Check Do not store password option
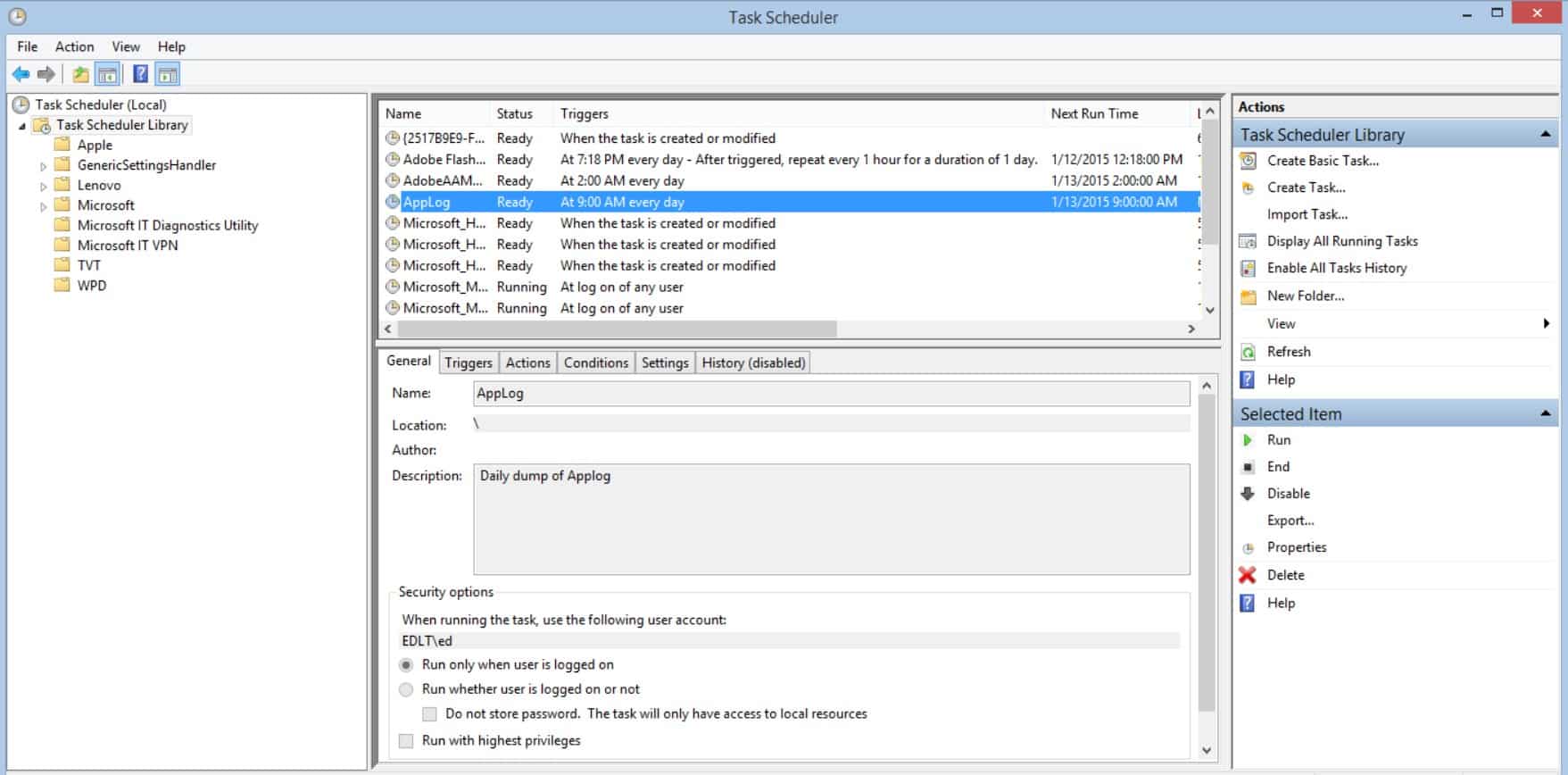The height and width of the screenshot is (775, 1568). pyautogui.click(x=430, y=714)
